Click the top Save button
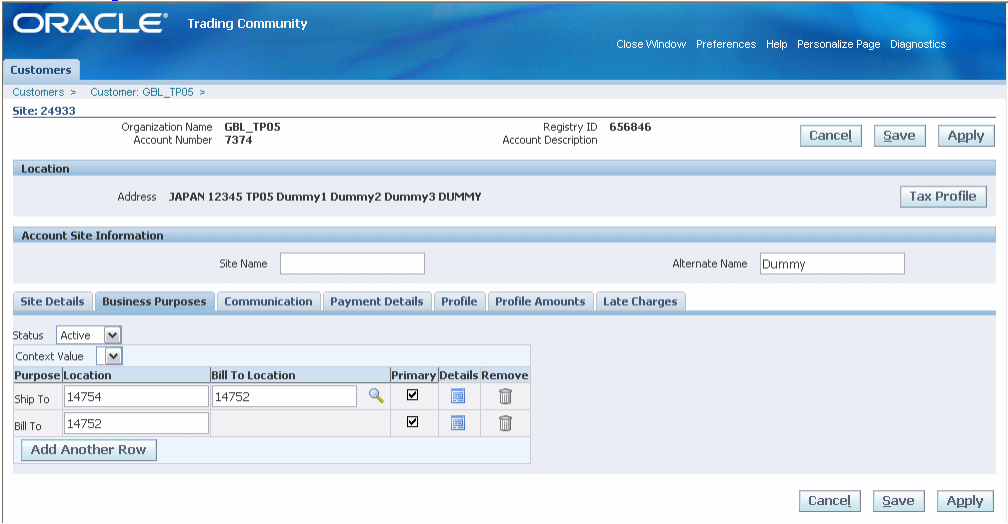This screenshot has height=524, width=1008. point(899,136)
